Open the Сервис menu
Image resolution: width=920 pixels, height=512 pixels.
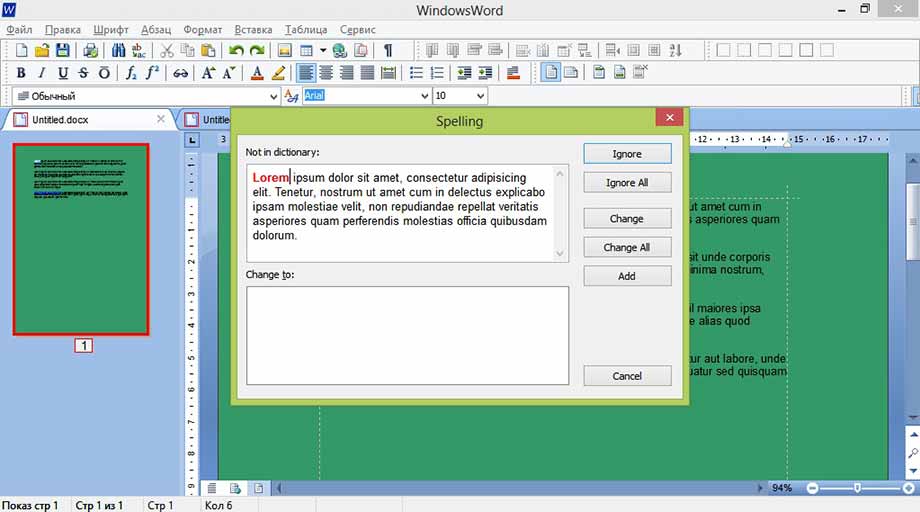coord(357,29)
